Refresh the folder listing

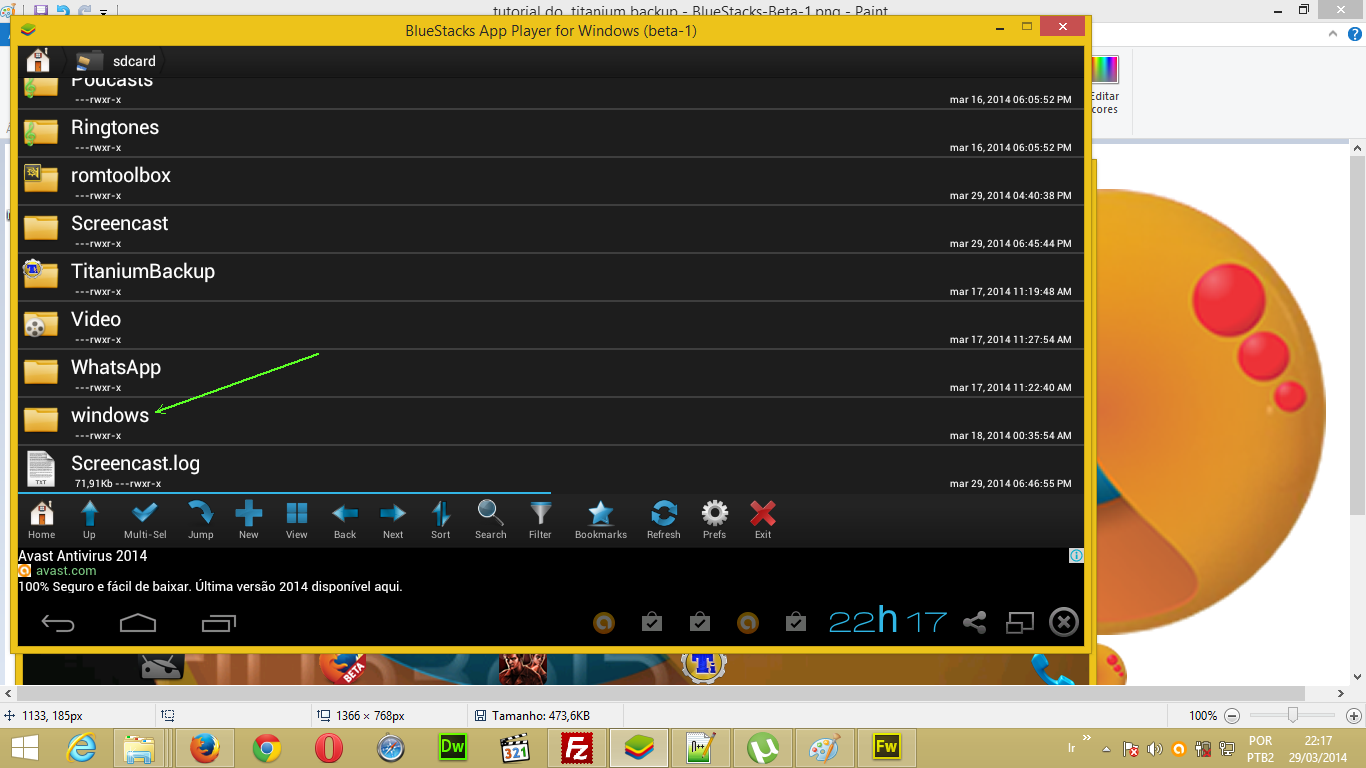point(664,520)
